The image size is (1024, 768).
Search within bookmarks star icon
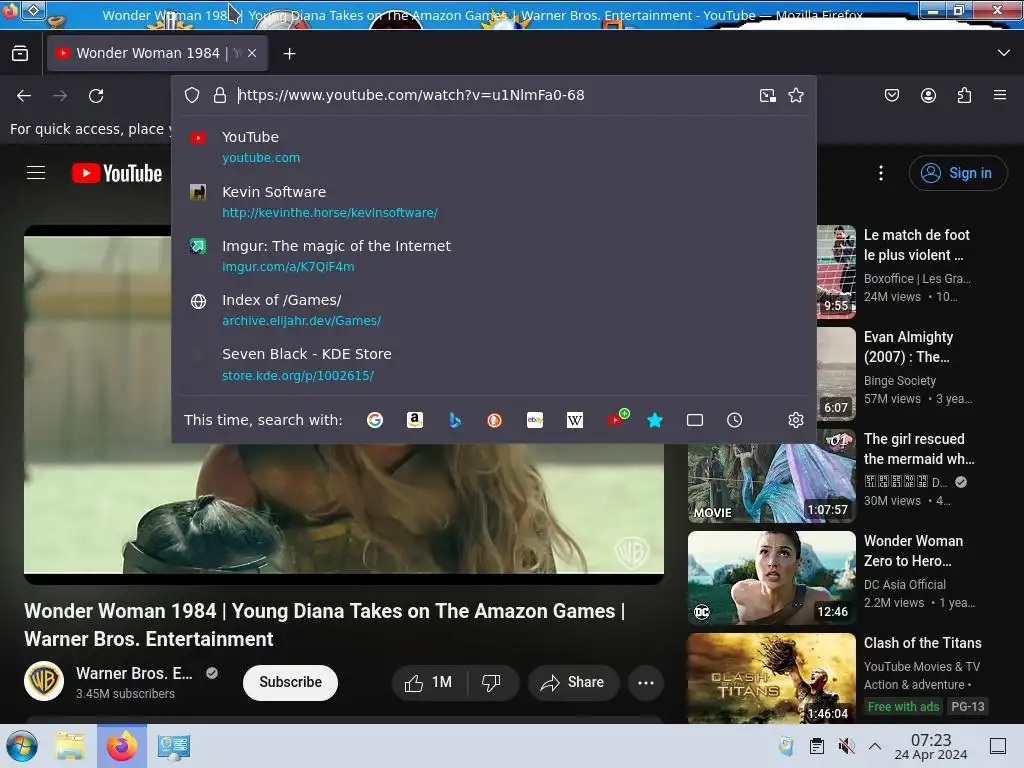tap(655, 420)
